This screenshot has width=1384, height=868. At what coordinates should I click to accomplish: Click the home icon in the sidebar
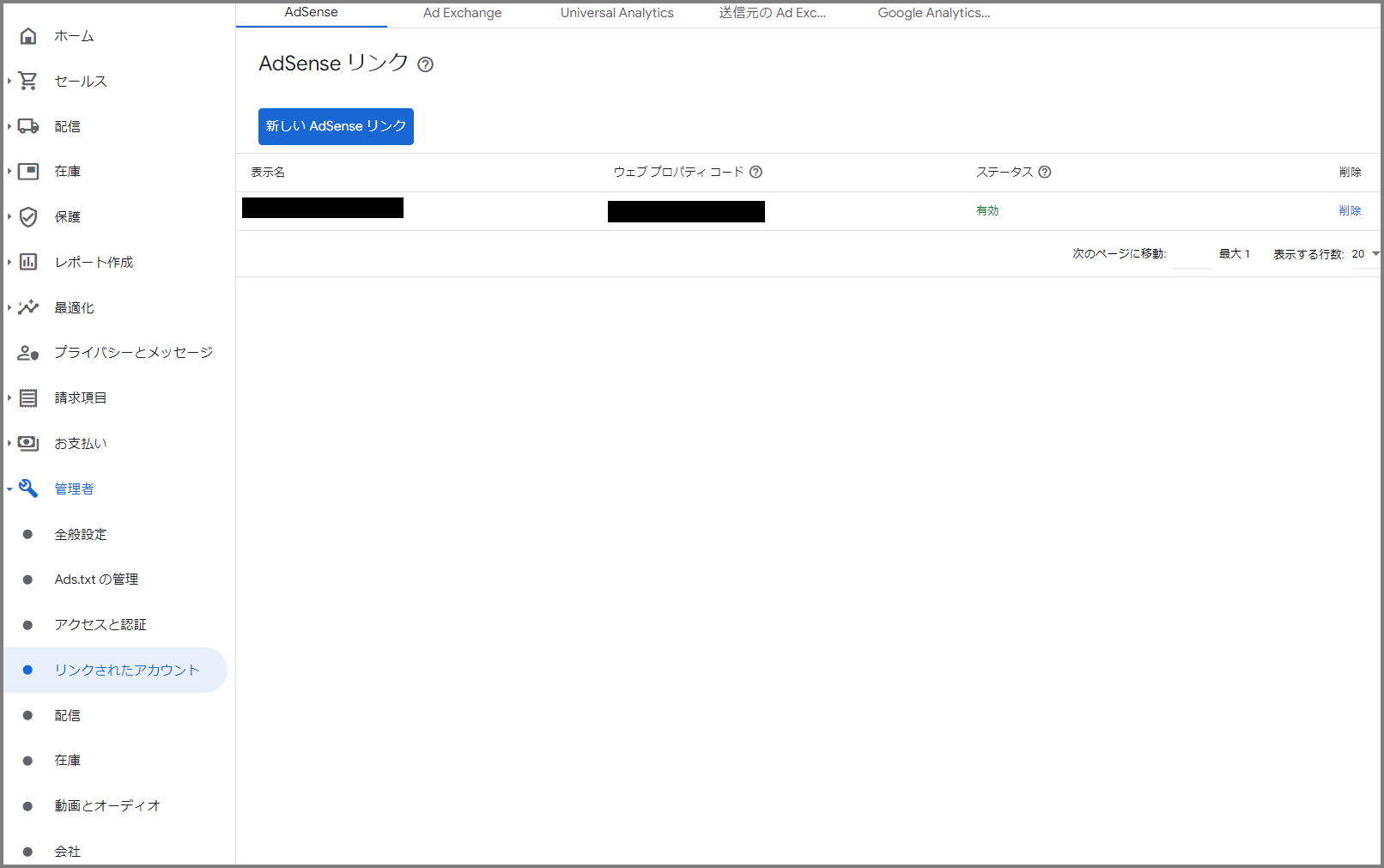click(x=28, y=36)
